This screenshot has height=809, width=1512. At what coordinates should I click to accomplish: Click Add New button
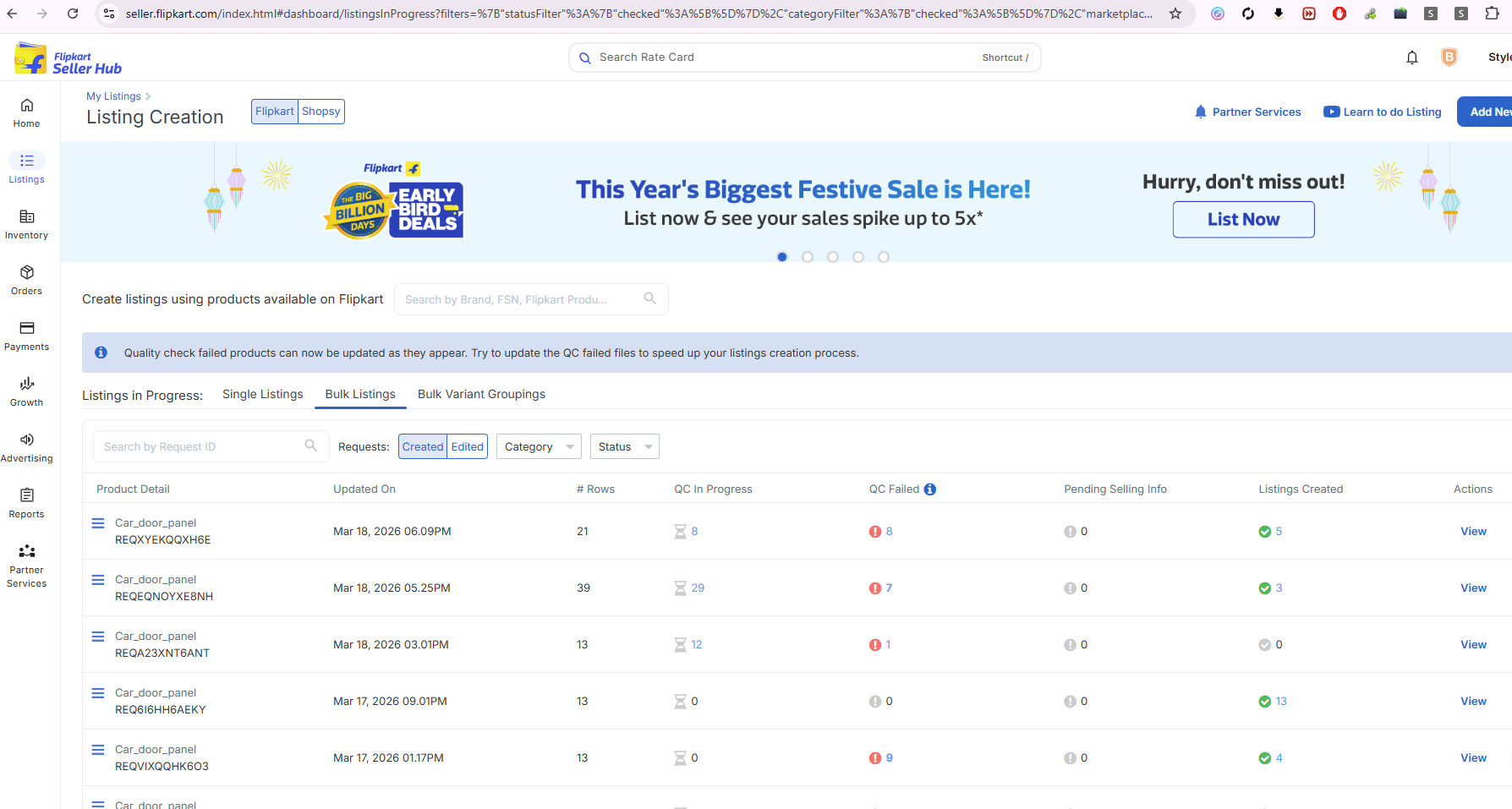1487,112
